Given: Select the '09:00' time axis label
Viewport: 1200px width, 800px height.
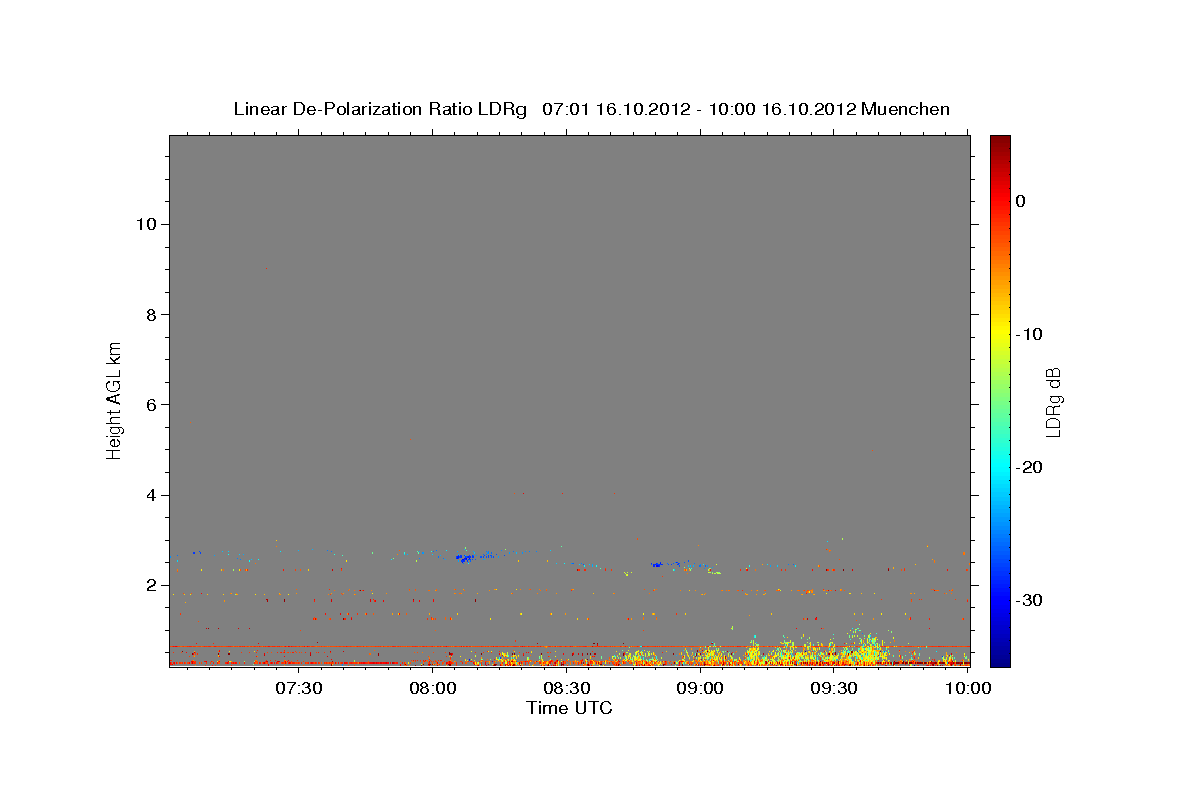Looking at the screenshot, I should (x=700, y=688).
